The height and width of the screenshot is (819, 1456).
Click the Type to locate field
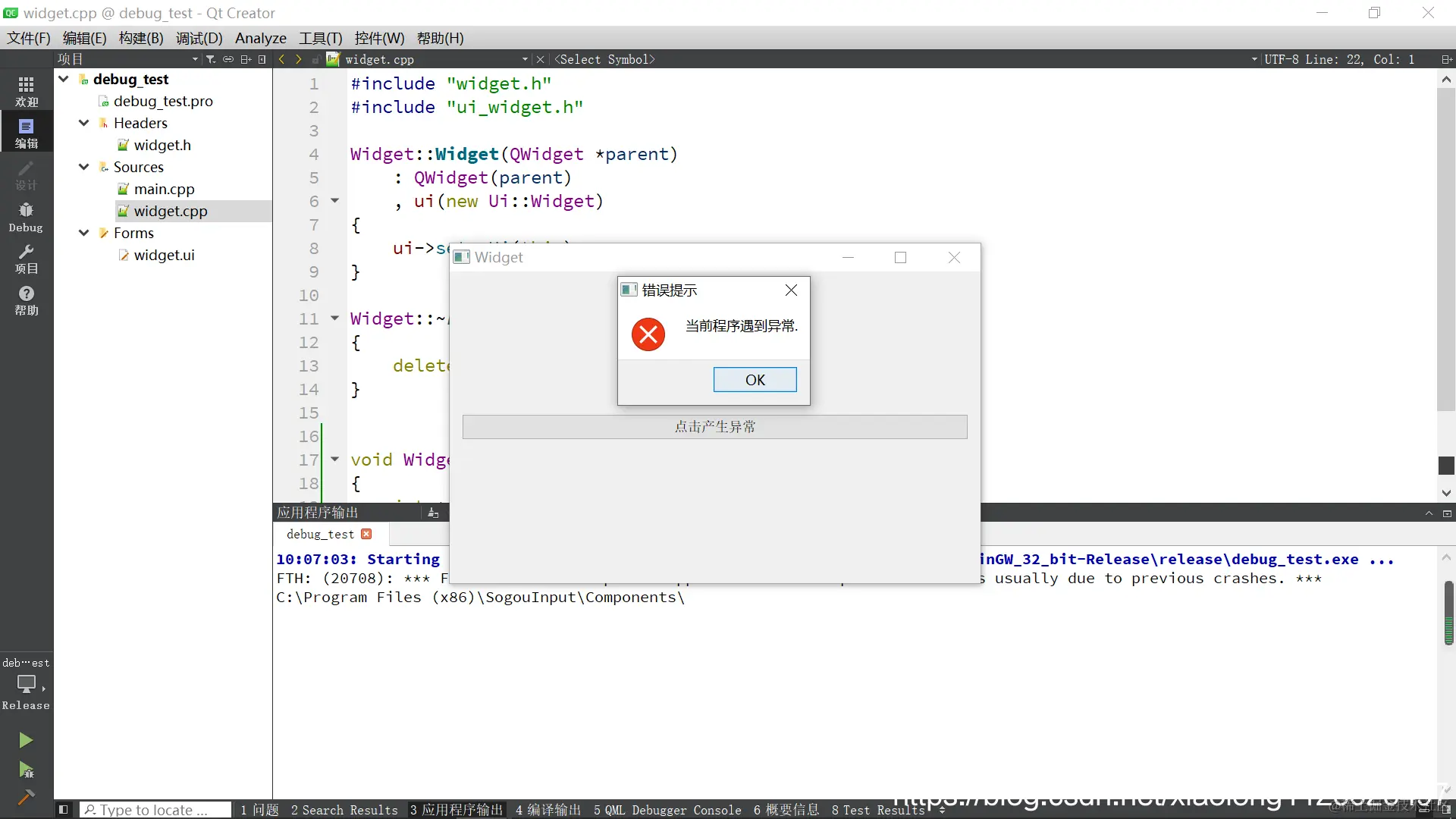point(155,810)
